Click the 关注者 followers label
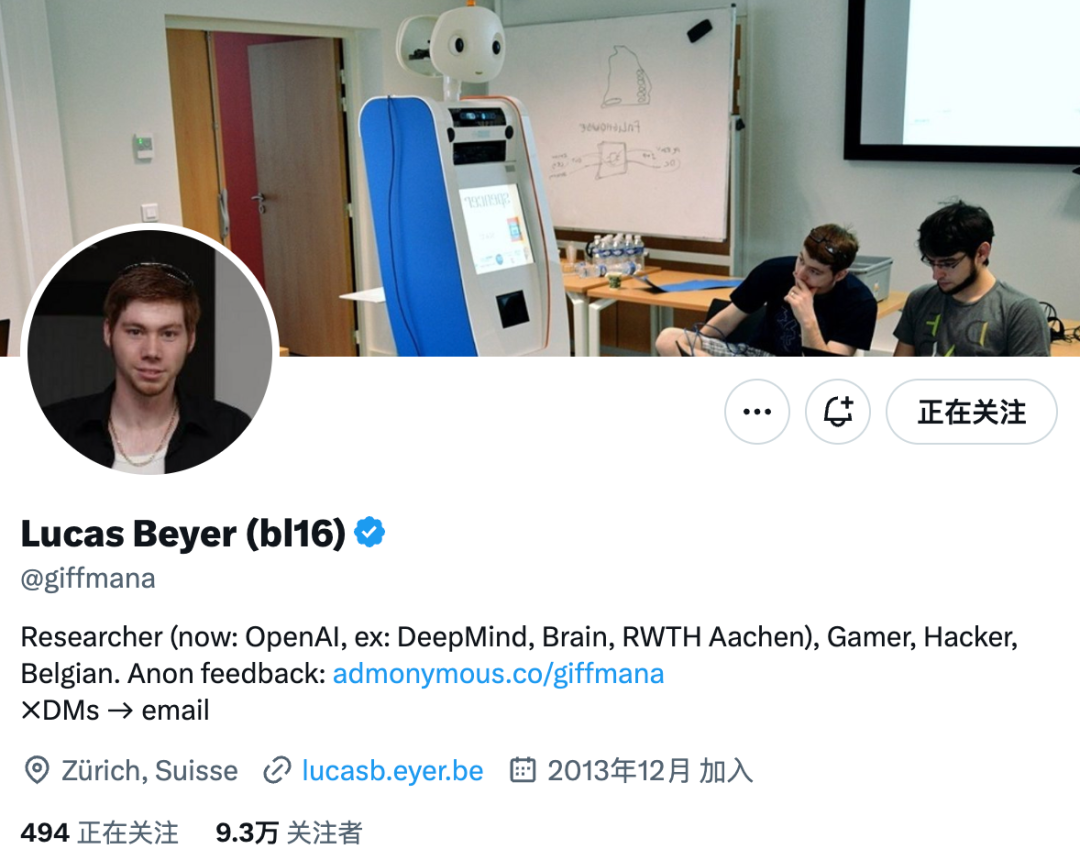 tap(324, 832)
